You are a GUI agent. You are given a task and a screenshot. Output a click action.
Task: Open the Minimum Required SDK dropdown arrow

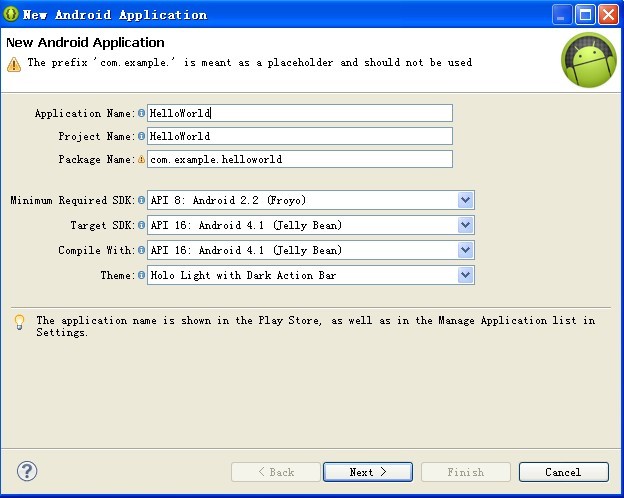click(x=465, y=200)
